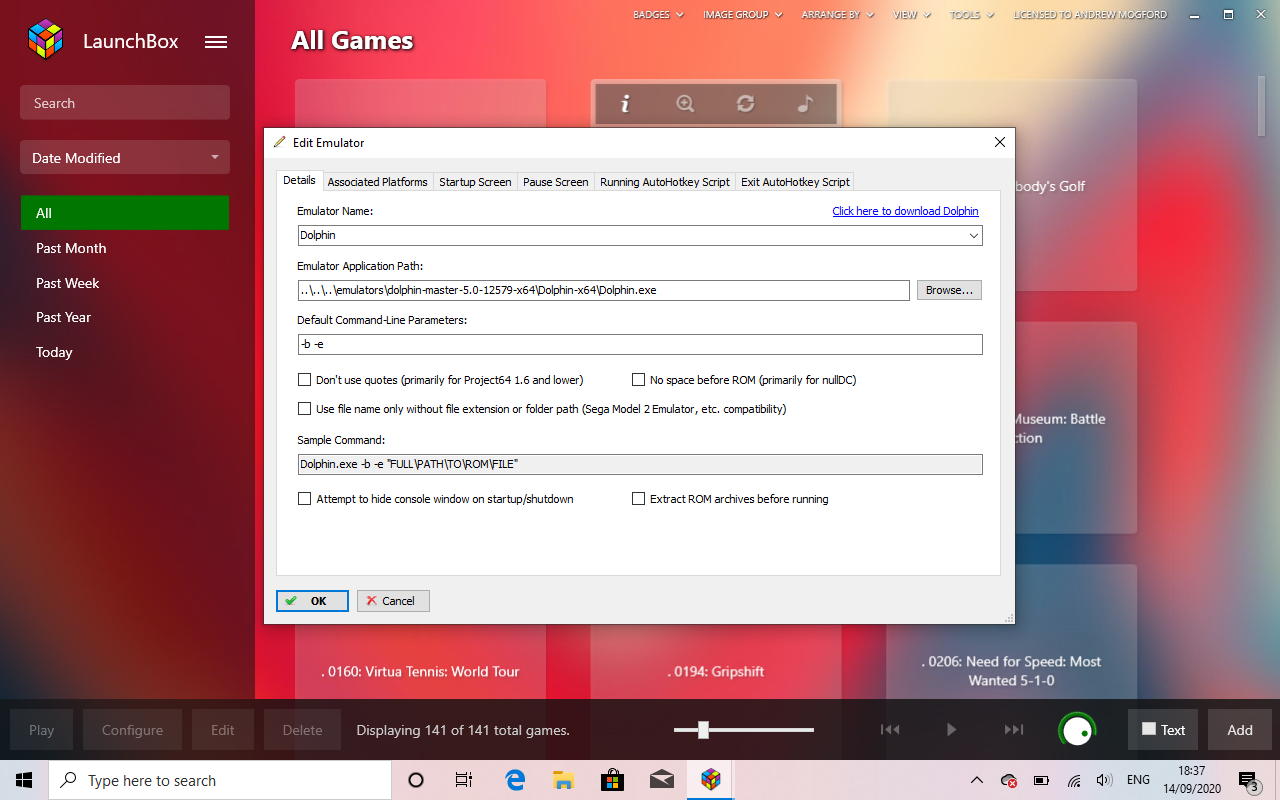Image resolution: width=1280 pixels, height=800 pixels.
Task: Enable Don't use quotes checkbox
Action: [x=304, y=380]
